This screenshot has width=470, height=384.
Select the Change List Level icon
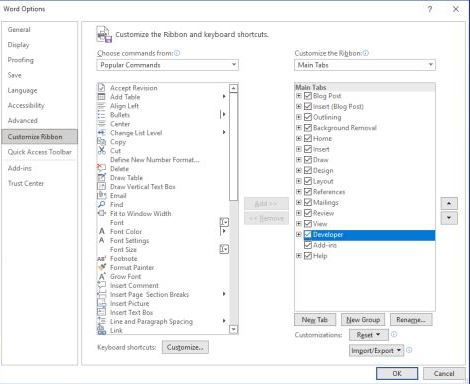[x=101, y=133]
